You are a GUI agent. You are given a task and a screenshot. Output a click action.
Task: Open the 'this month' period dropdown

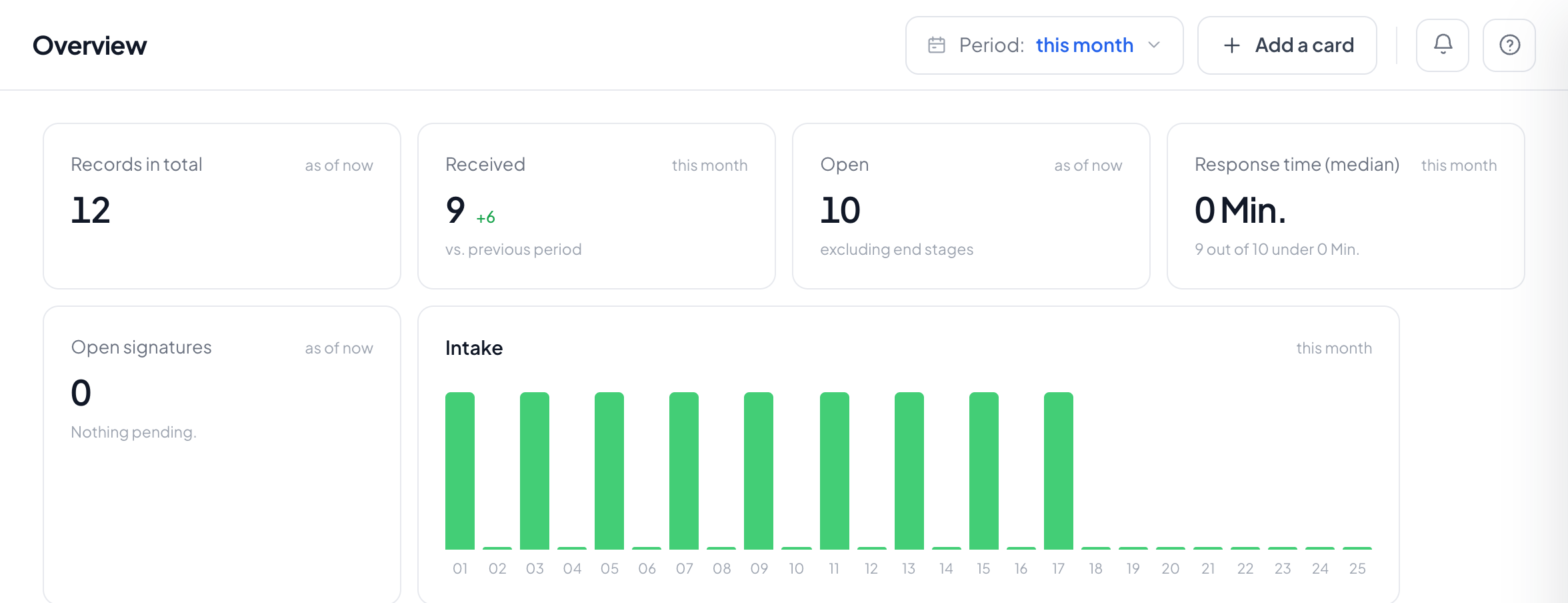pos(1045,45)
